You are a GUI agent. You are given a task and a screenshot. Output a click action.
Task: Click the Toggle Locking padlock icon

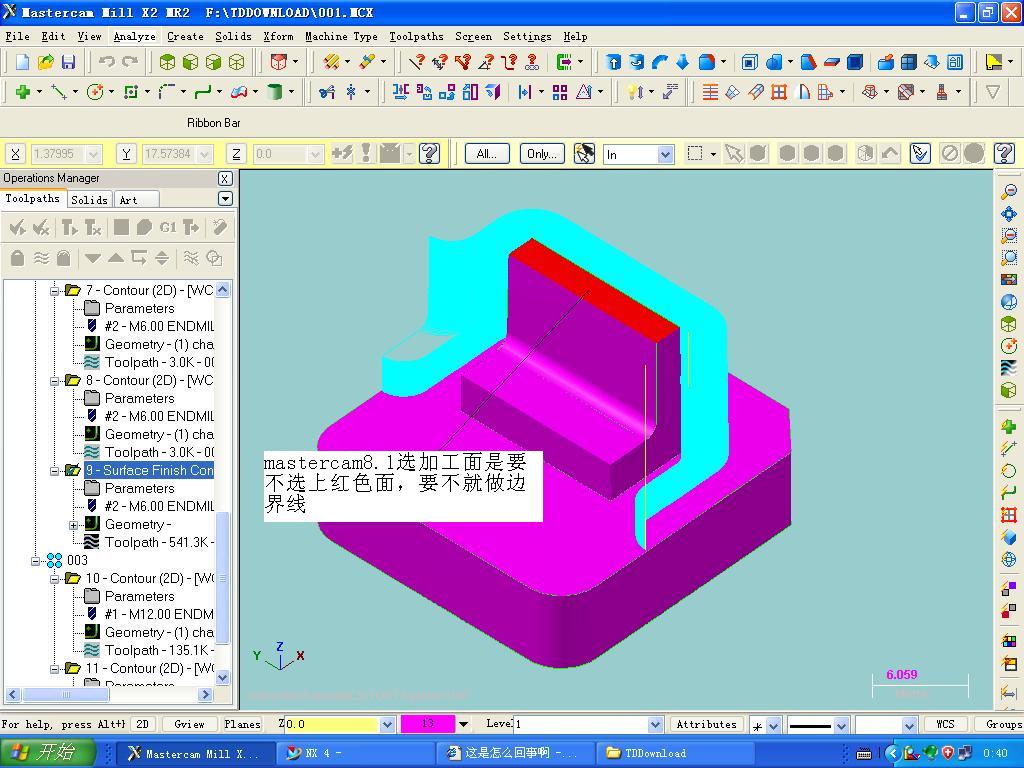pyautogui.click(x=18, y=258)
